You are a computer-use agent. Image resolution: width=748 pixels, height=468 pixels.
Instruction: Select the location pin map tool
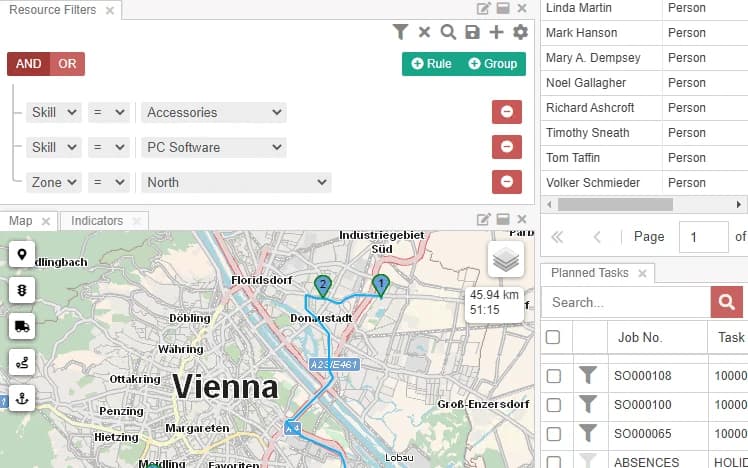click(22, 254)
